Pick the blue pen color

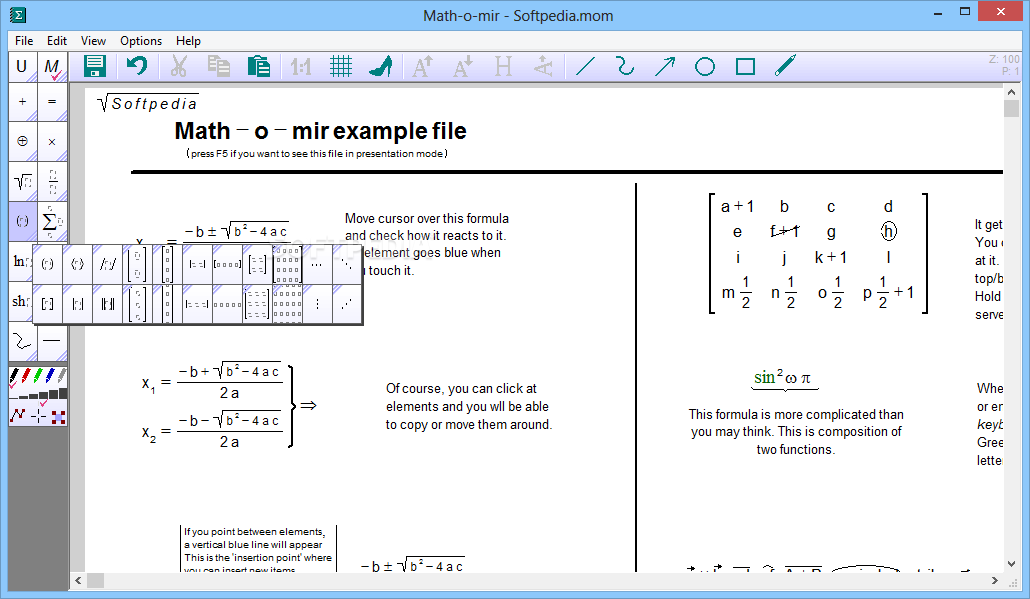click(50, 376)
